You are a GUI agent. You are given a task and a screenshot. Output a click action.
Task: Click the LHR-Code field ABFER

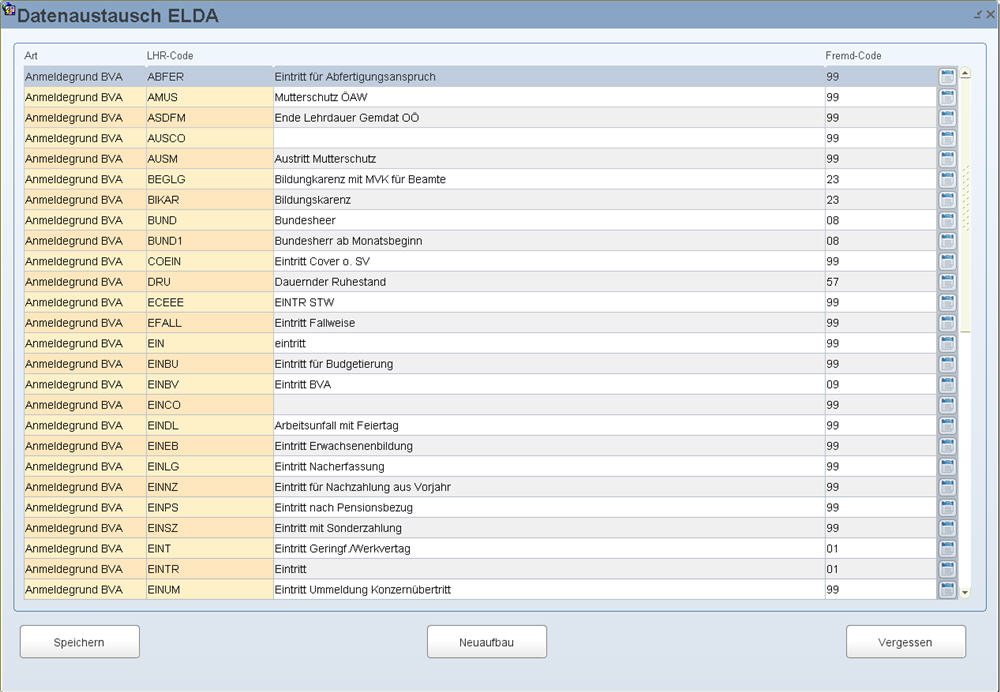click(209, 77)
